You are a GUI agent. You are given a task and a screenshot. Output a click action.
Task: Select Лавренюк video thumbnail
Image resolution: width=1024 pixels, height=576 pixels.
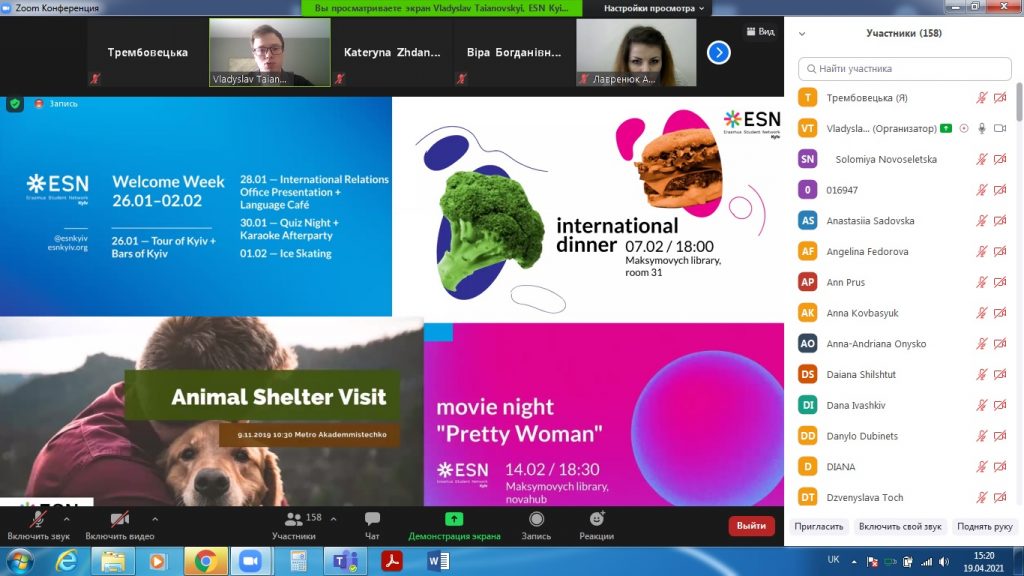point(636,52)
